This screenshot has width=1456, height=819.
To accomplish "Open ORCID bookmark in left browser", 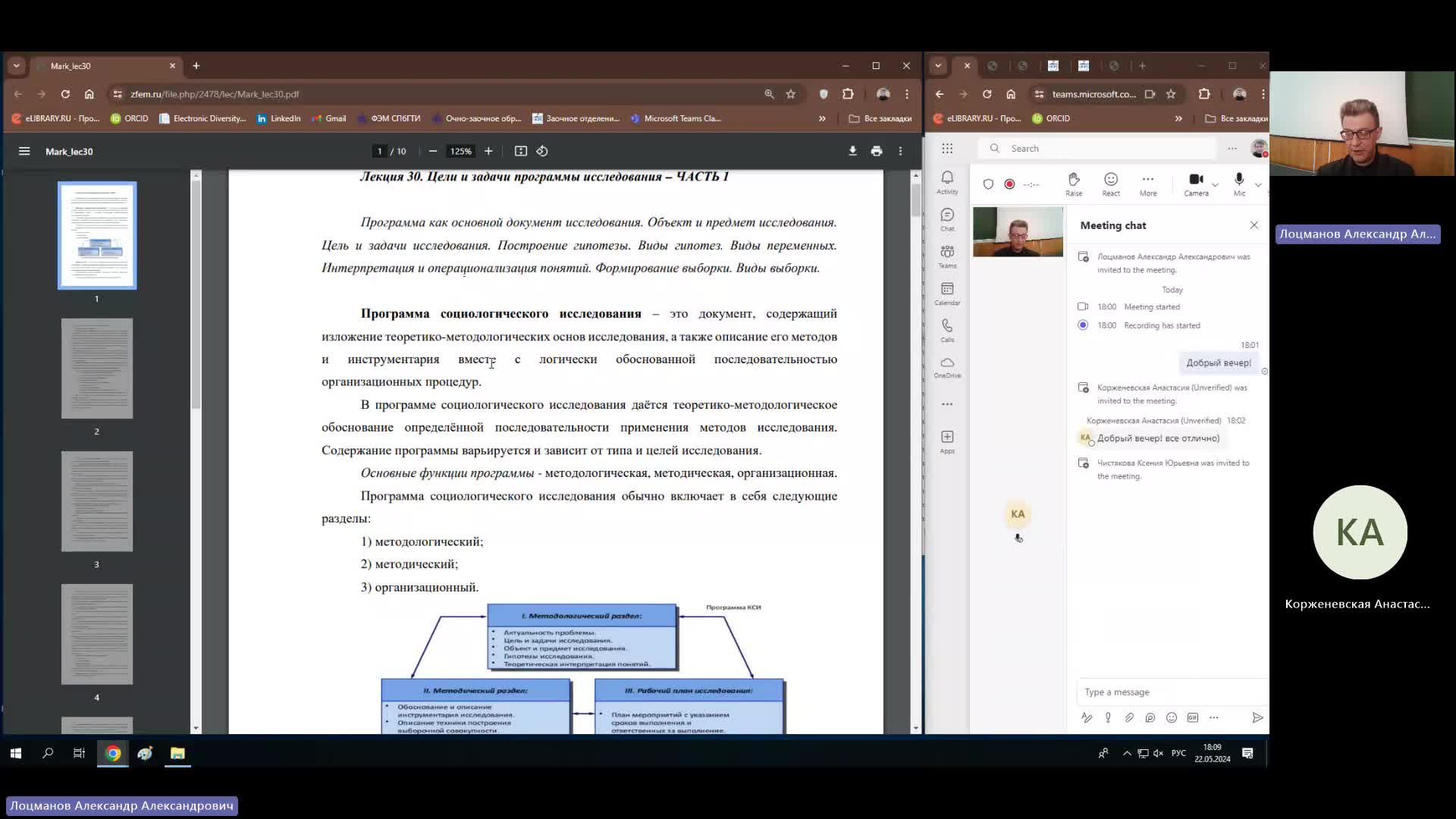I will (x=130, y=118).
